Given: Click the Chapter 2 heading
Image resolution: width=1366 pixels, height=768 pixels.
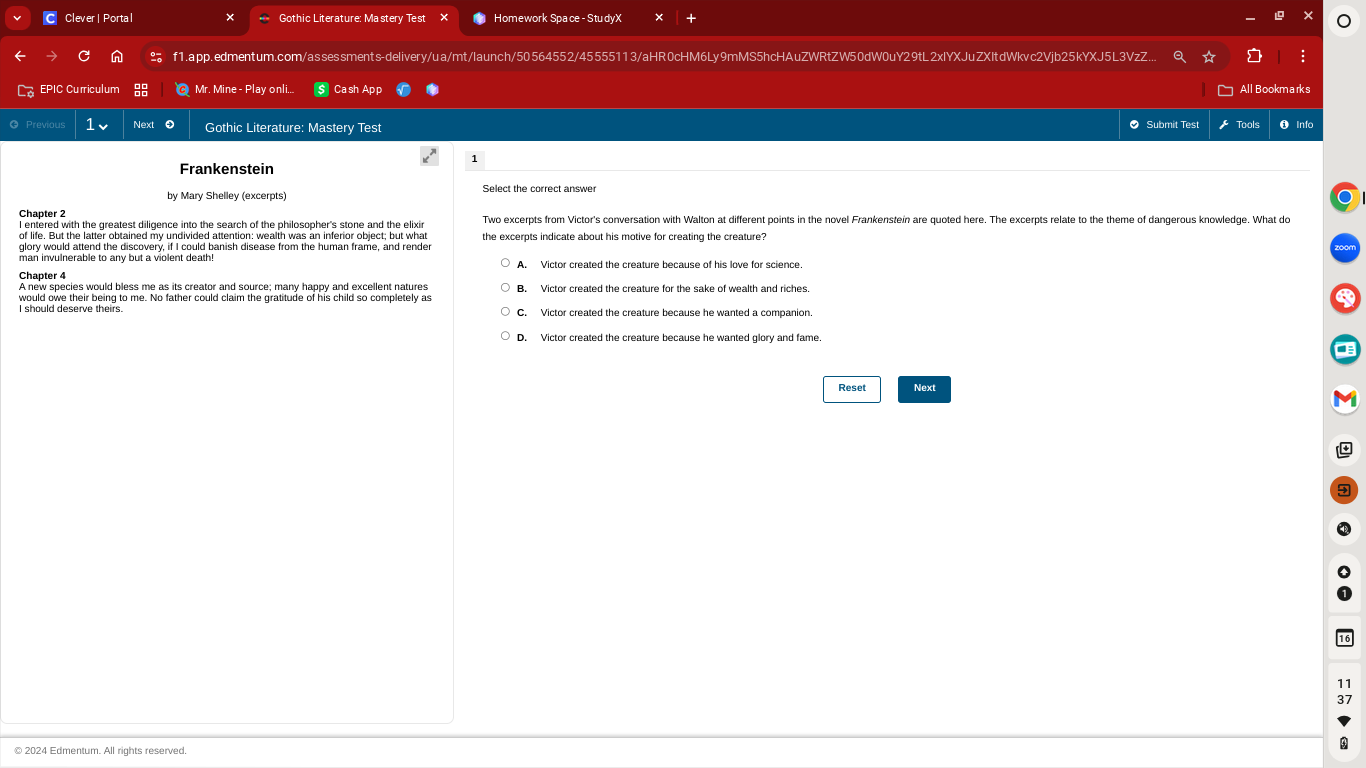Looking at the screenshot, I should click(x=42, y=214).
